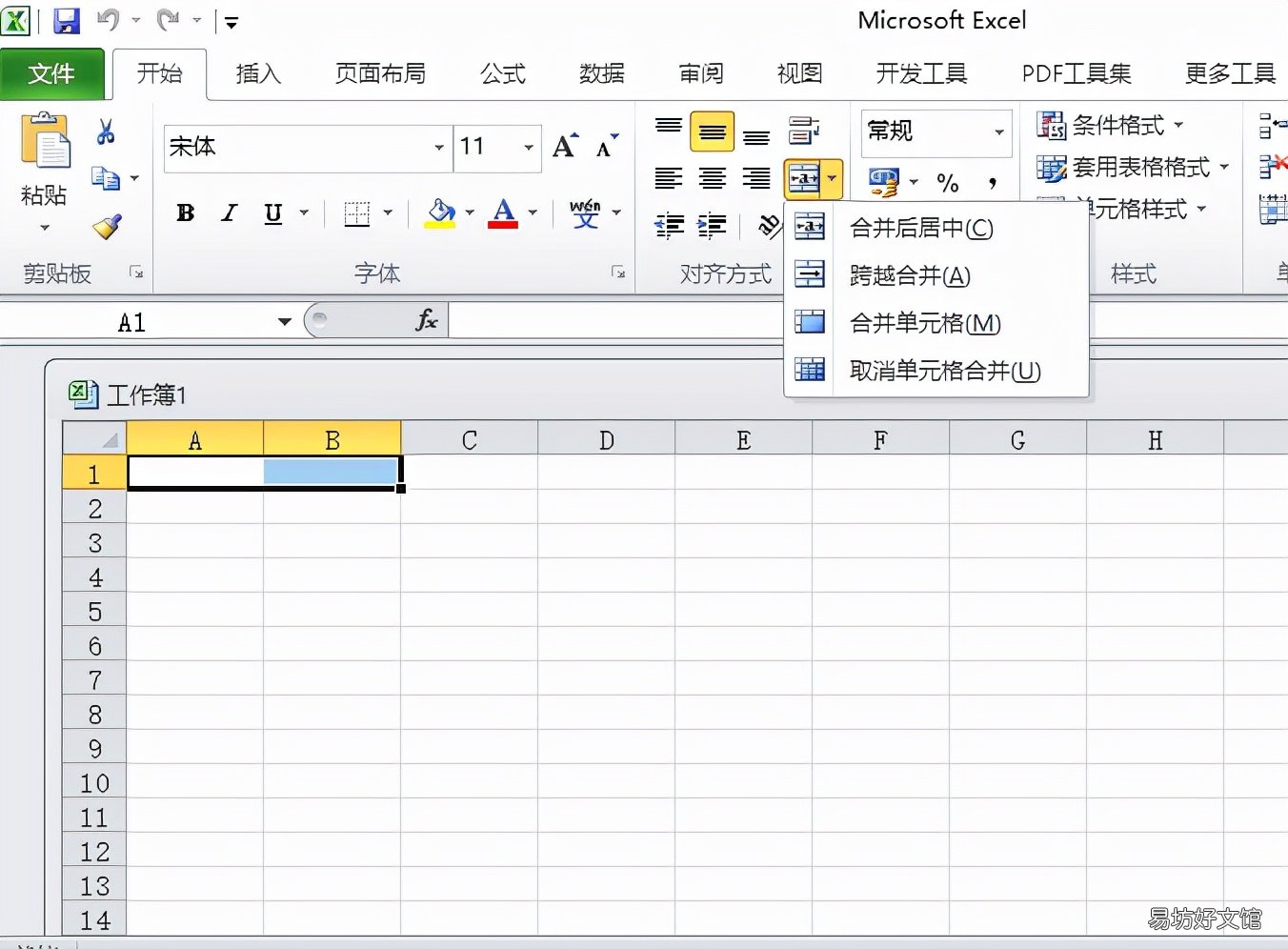1288x949 pixels.
Task: Click the Copy icon in clipboard group
Action: point(105,178)
